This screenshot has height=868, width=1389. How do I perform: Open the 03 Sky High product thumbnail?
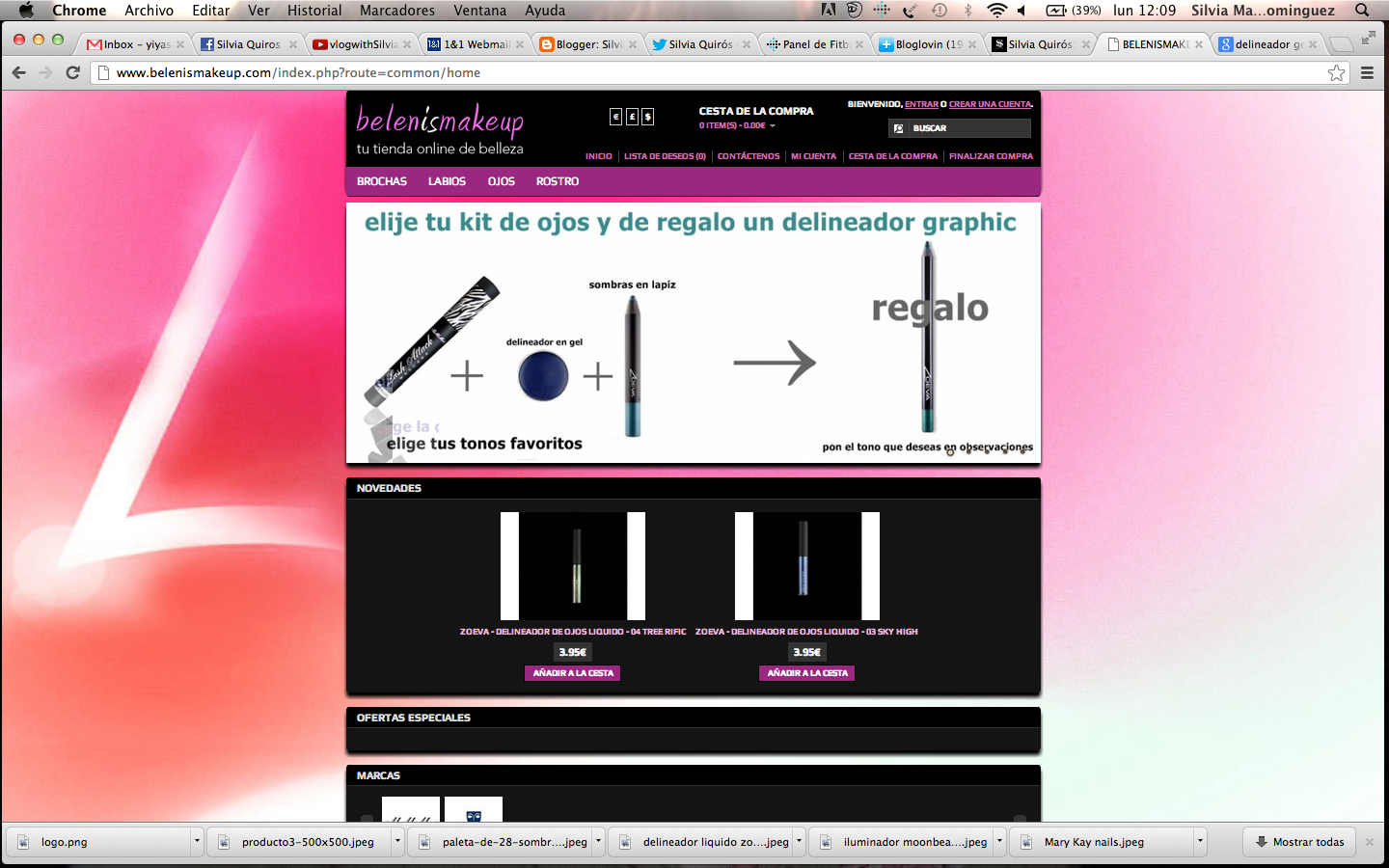(x=807, y=566)
